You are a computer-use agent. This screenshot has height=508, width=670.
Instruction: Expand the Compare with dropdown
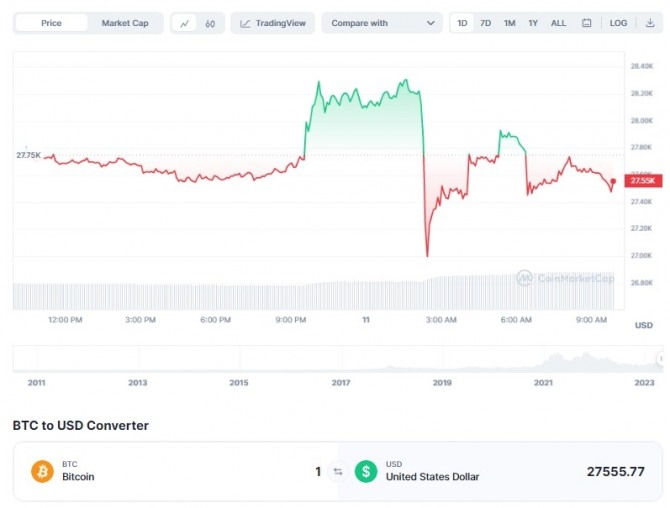pos(382,23)
